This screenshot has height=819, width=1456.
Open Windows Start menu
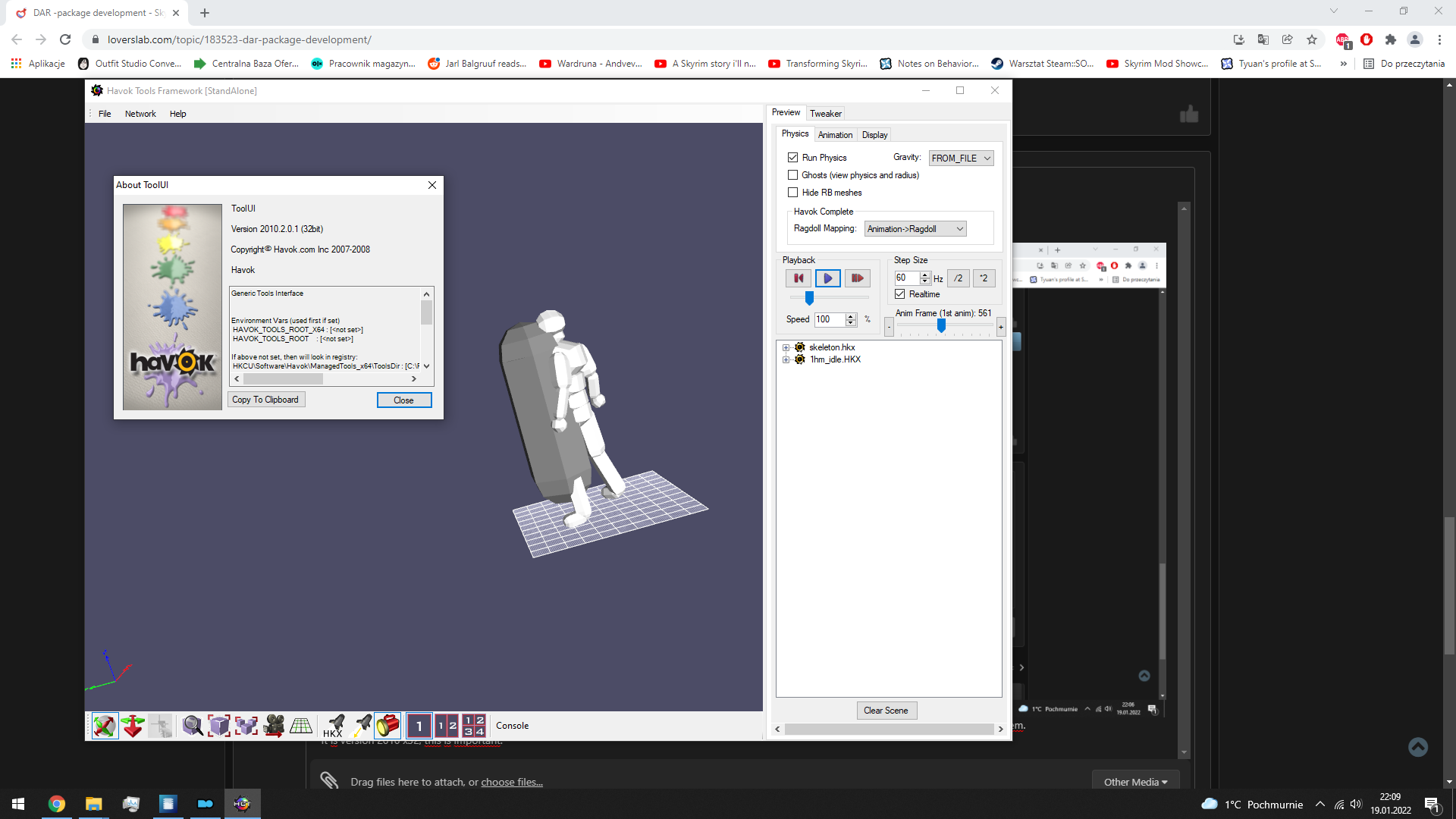pos(18,804)
